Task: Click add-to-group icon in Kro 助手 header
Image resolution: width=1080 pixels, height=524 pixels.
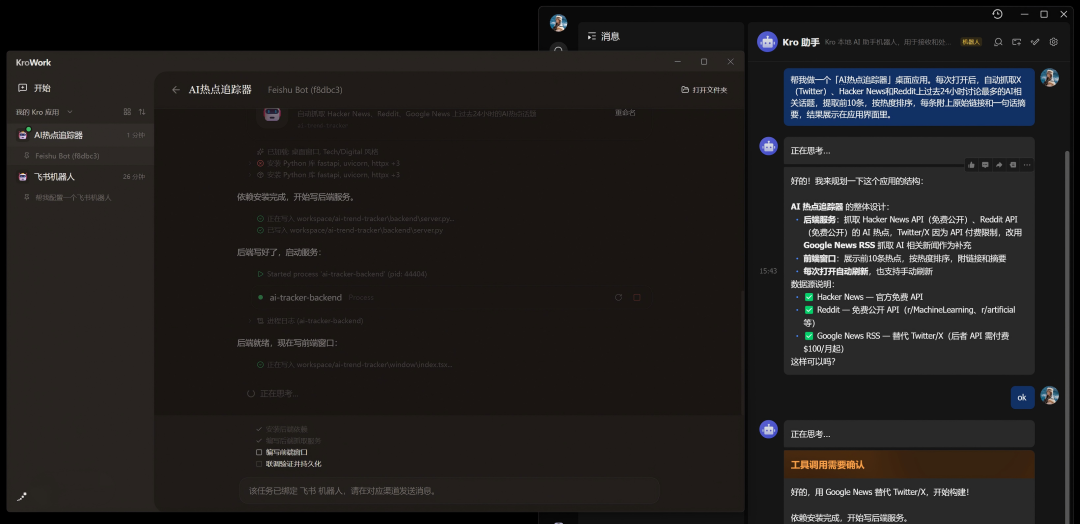Action: [x=1017, y=42]
